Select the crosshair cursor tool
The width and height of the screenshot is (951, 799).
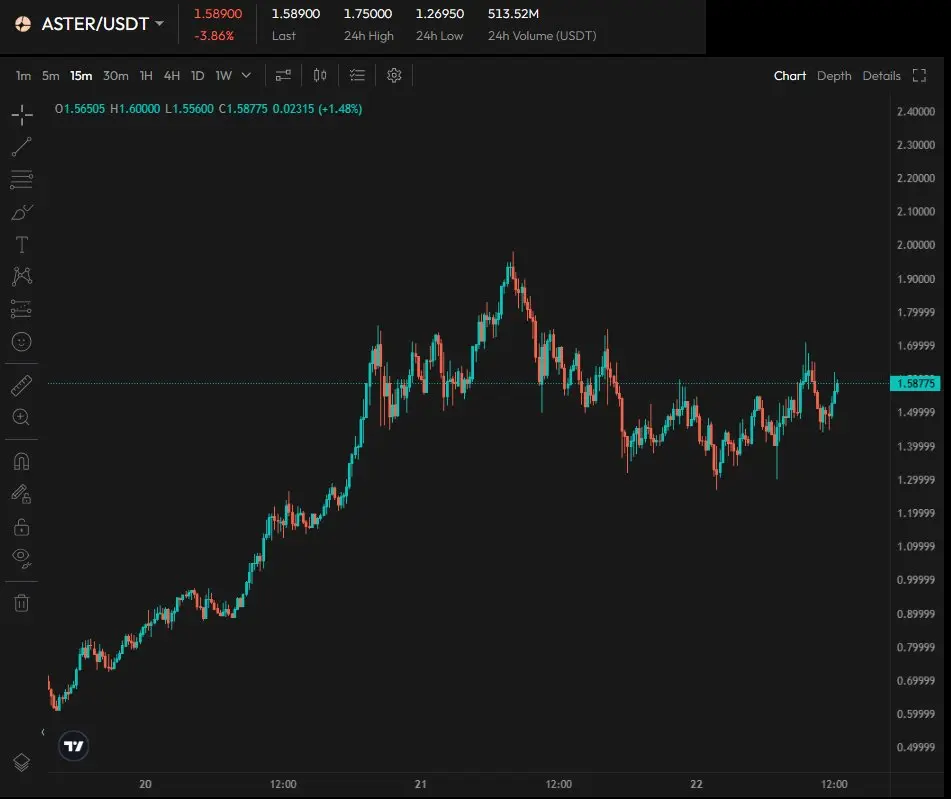(22, 115)
